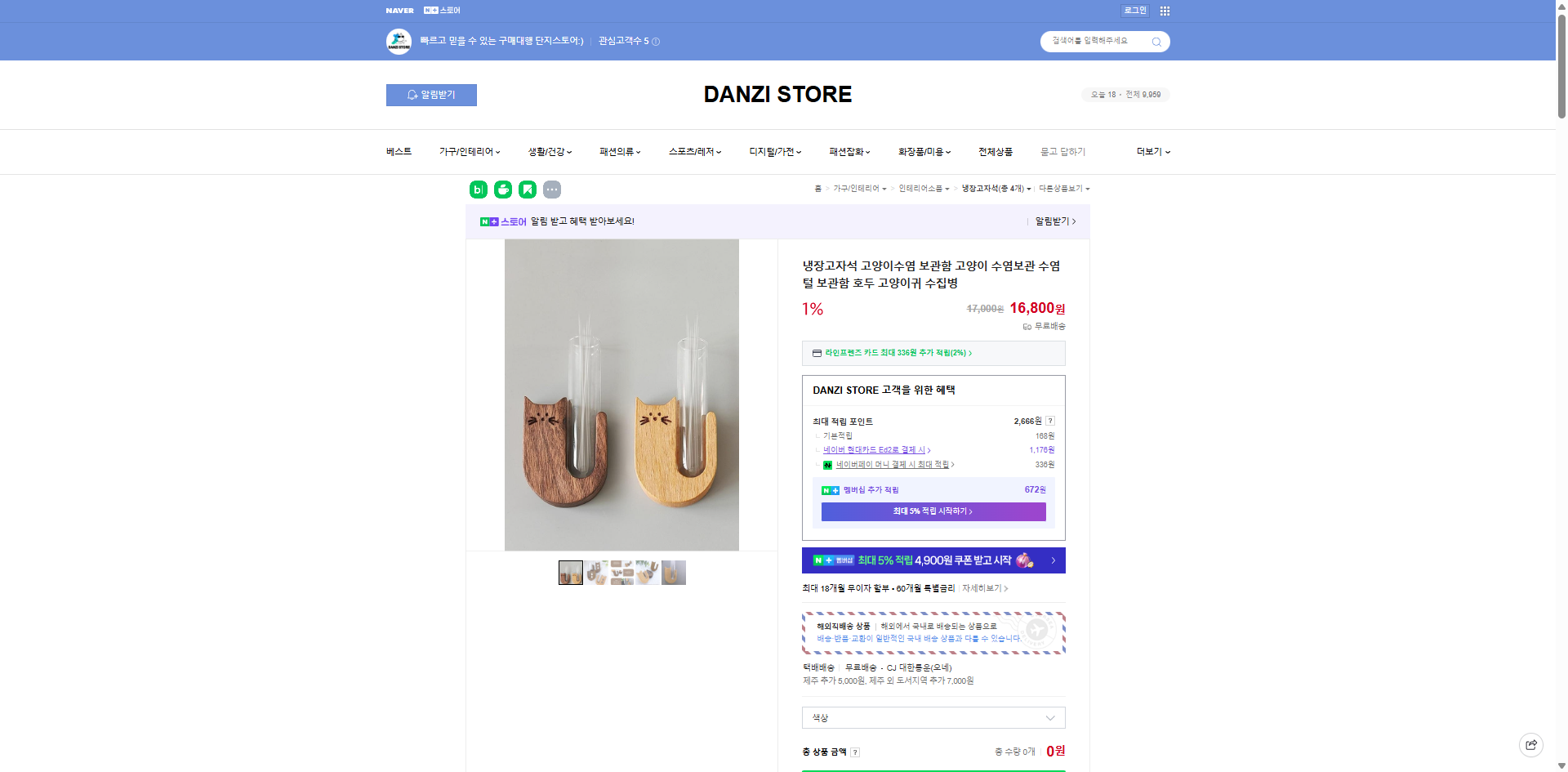The height and width of the screenshot is (772, 1568).
Task: Click the 로그인 button
Action: [1134, 11]
